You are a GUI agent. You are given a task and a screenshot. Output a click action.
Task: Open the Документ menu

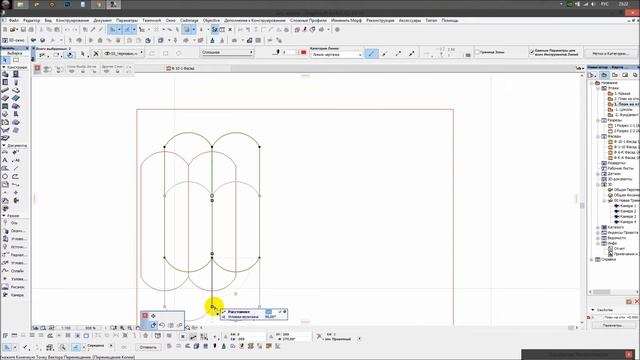pyautogui.click(x=102, y=20)
